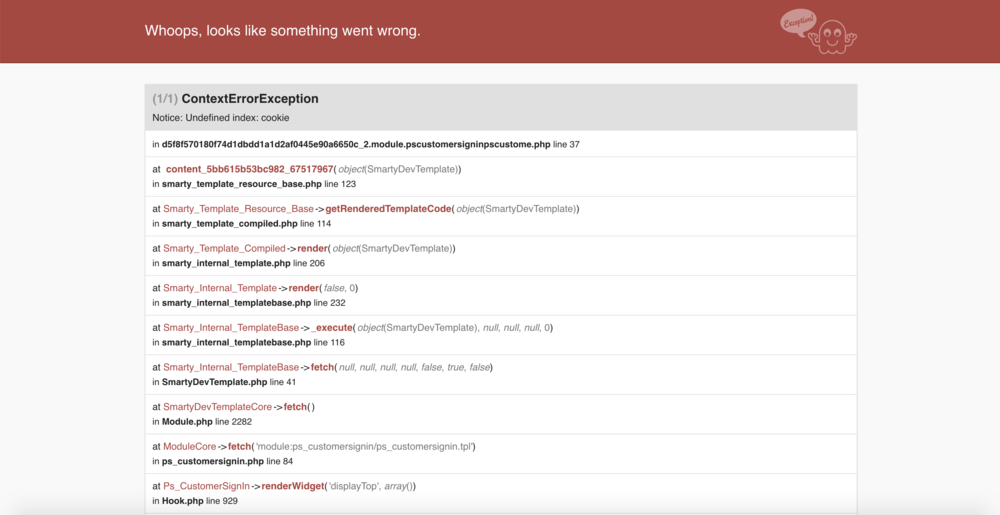Image resolution: width=1000 pixels, height=515 pixels.
Task: Click the ContextErrorException title
Action: [x=250, y=99]
